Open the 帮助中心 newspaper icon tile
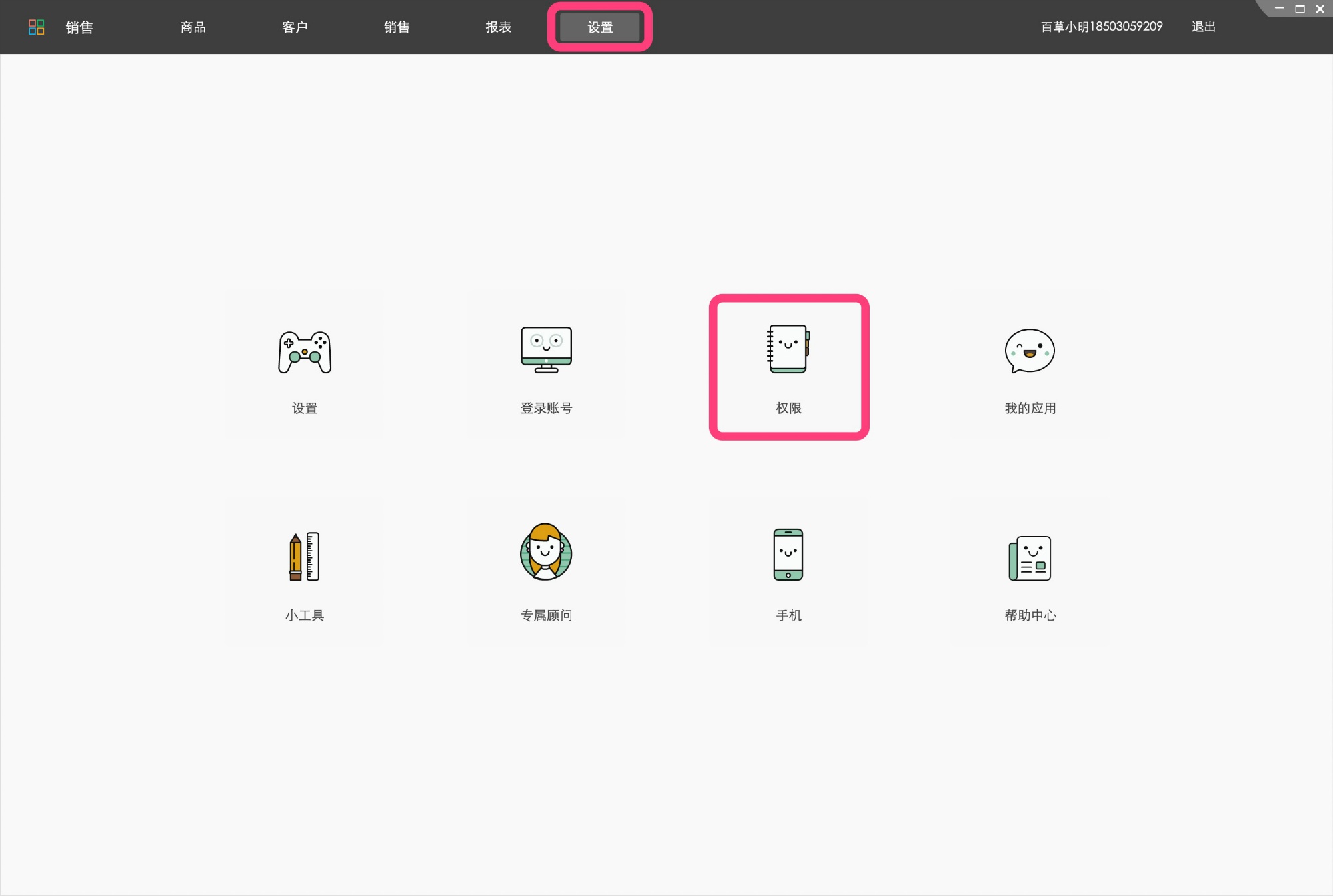 pos(1030,571)
